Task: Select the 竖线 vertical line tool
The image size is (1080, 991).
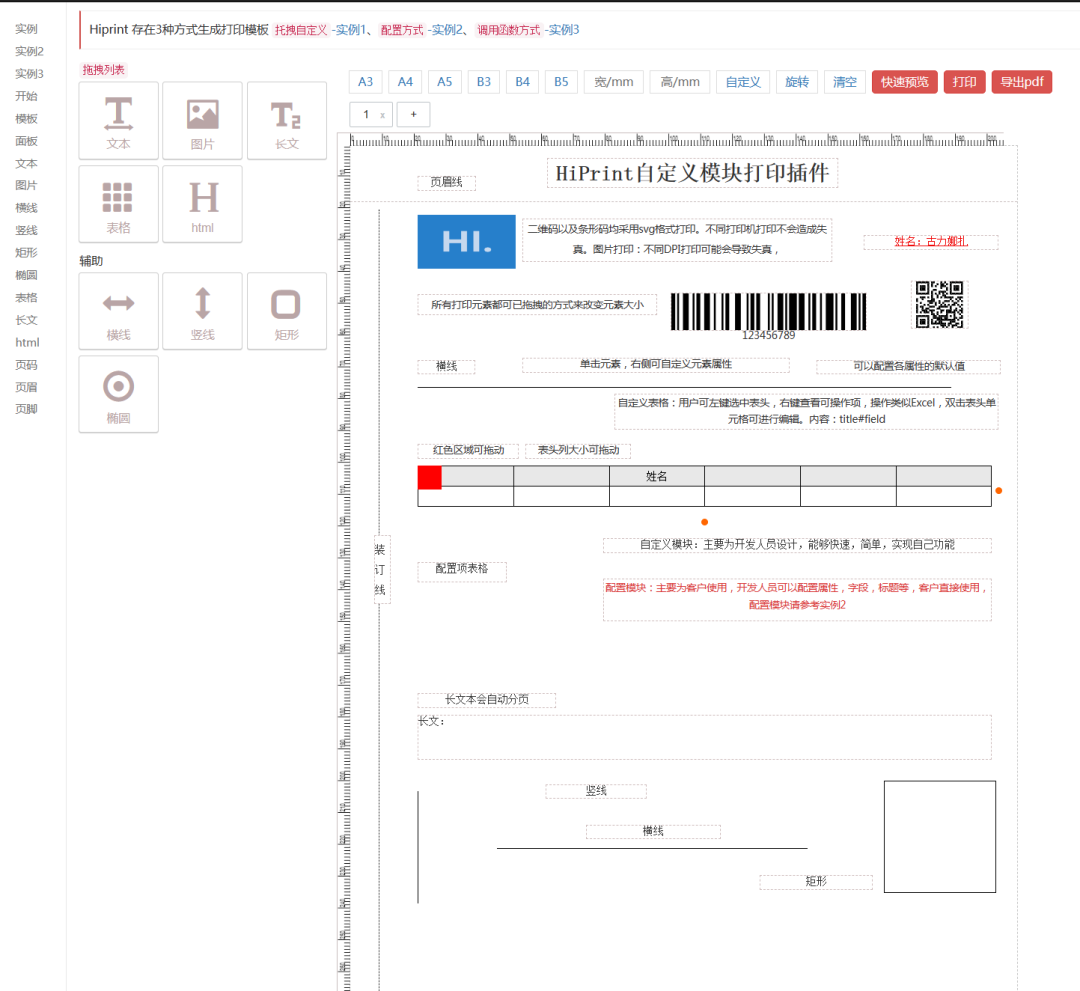Action: 202,311
